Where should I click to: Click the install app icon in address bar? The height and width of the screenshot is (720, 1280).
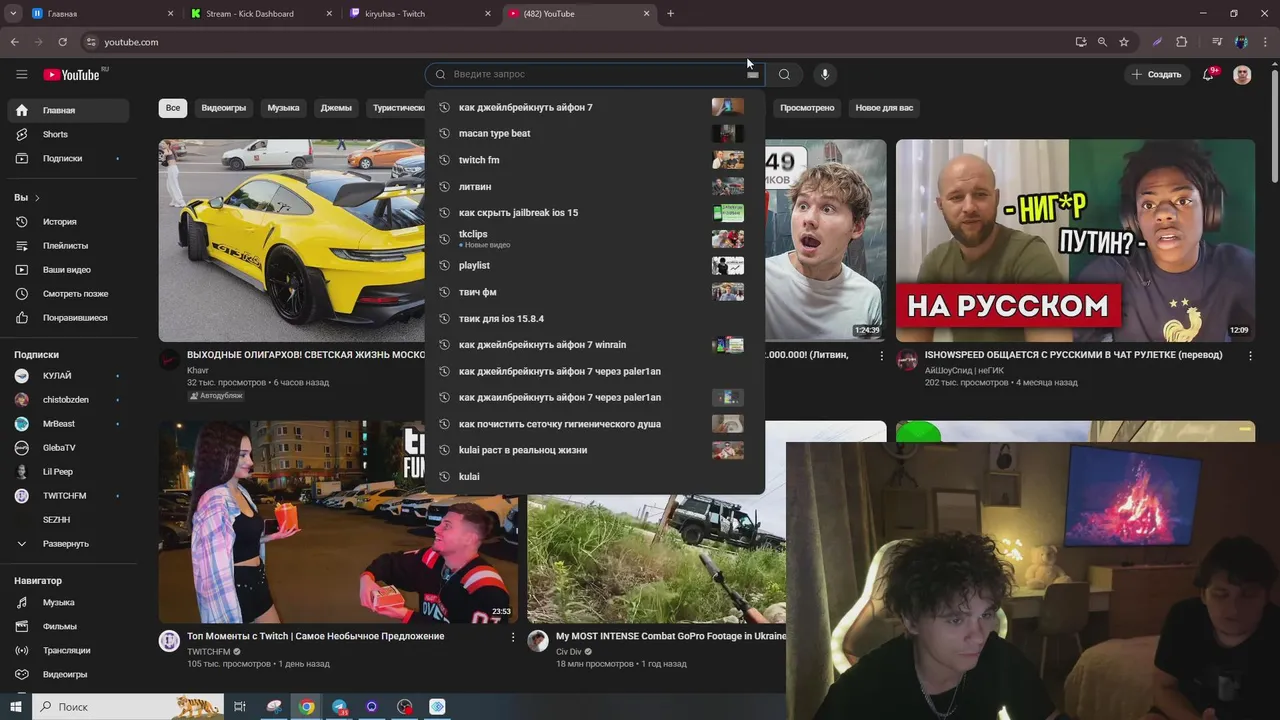(x=1081, y=42)
